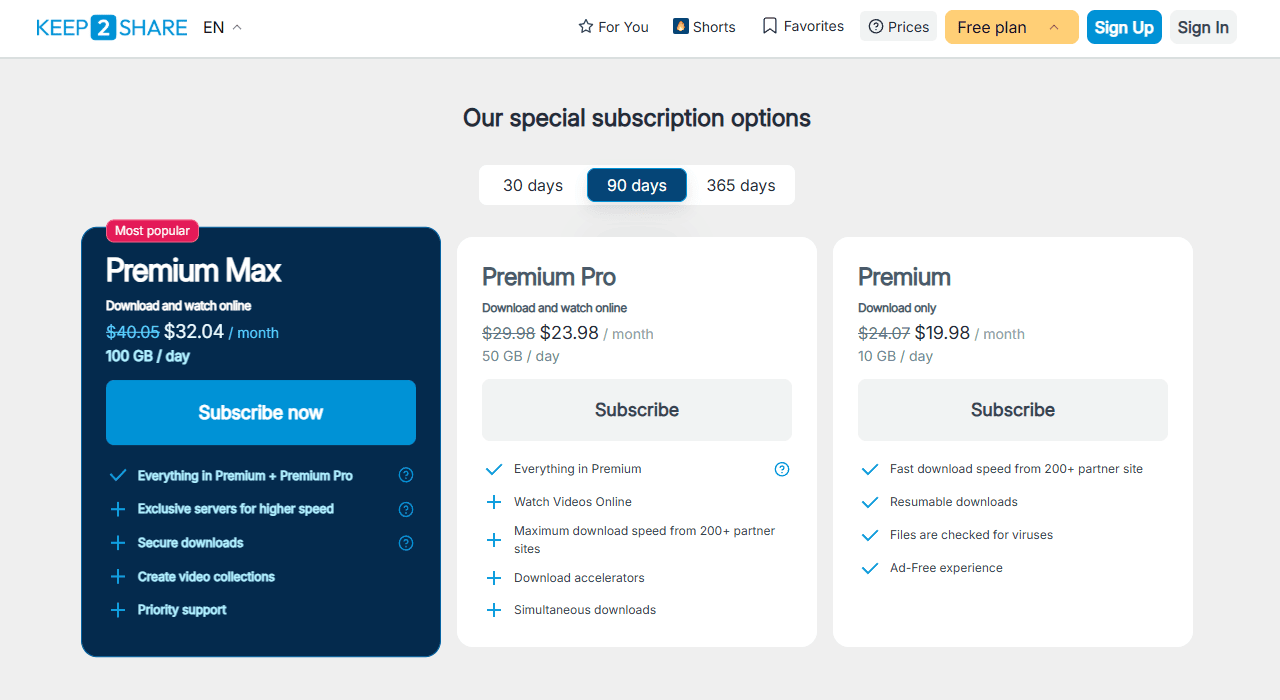
Task: Click the question icon beside Exclusive servers feature
Action: pyautogui.click(x=406, y=509)
